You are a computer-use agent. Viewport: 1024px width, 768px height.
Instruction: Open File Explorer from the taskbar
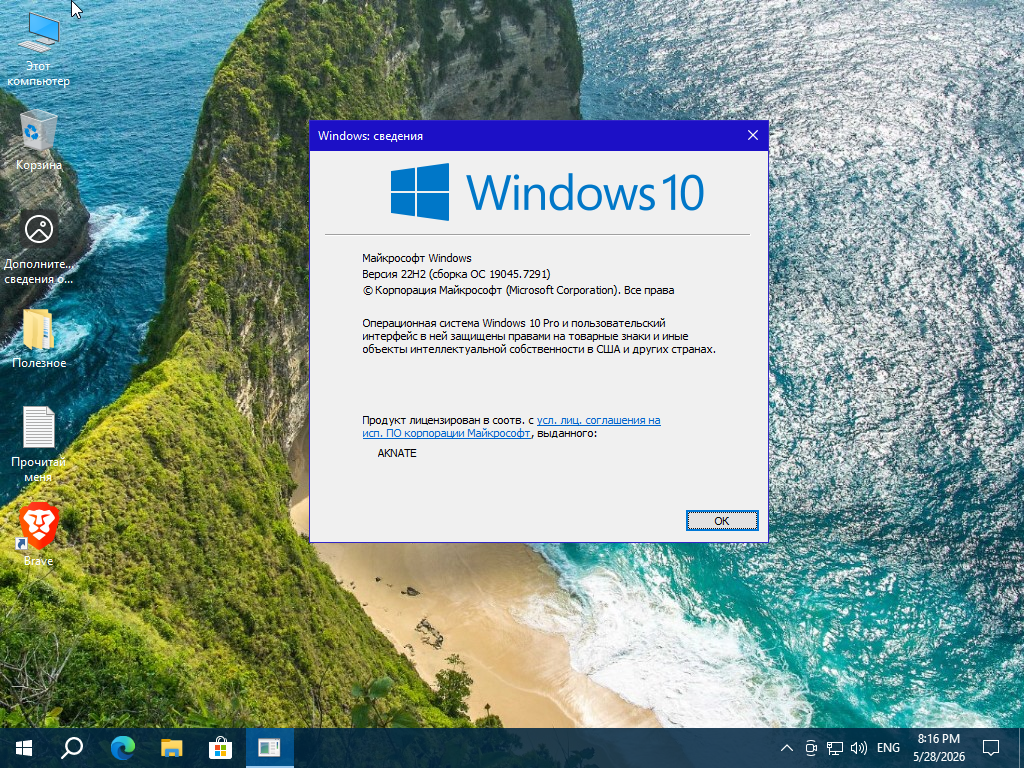pyautogui.click(x=171, y=748)
